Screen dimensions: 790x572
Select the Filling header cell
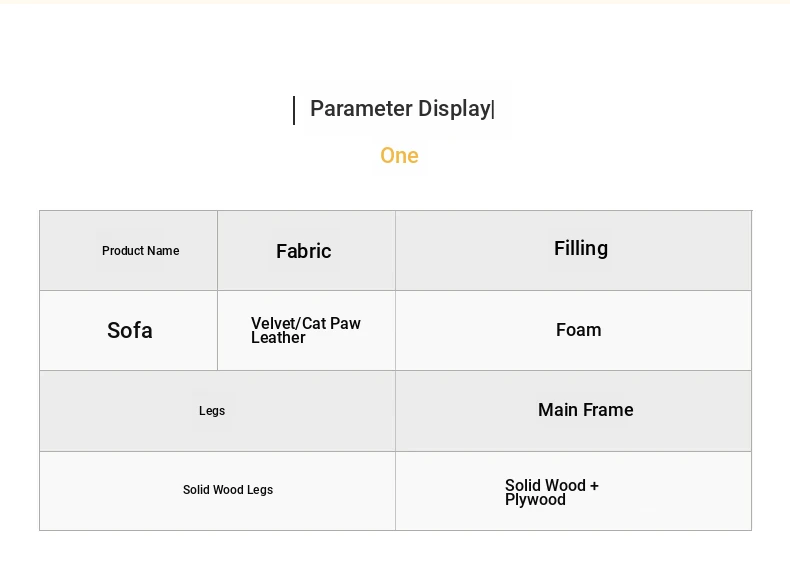[581, 248]
